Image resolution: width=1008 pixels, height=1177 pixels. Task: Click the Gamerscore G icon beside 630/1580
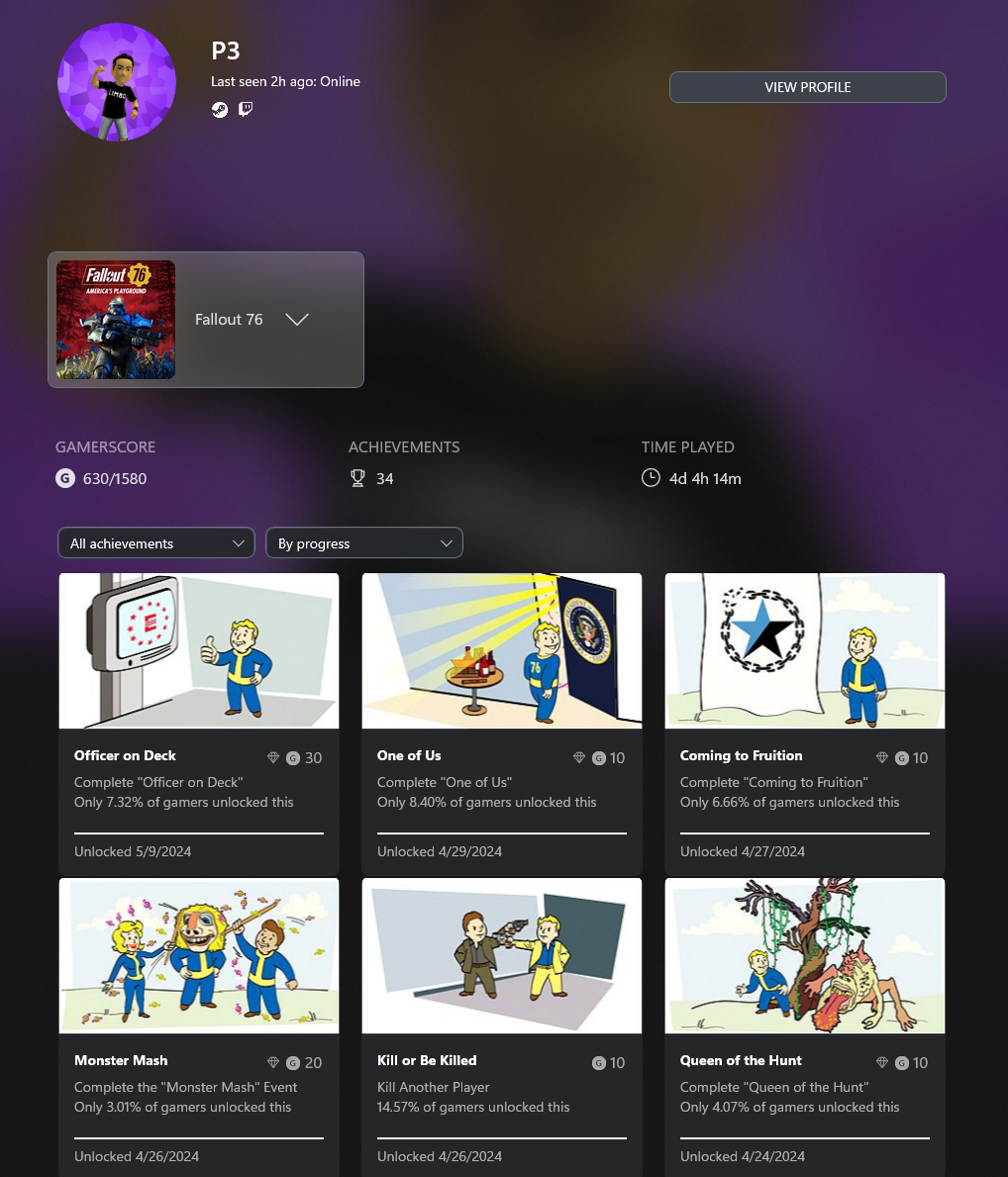point(65,478)
